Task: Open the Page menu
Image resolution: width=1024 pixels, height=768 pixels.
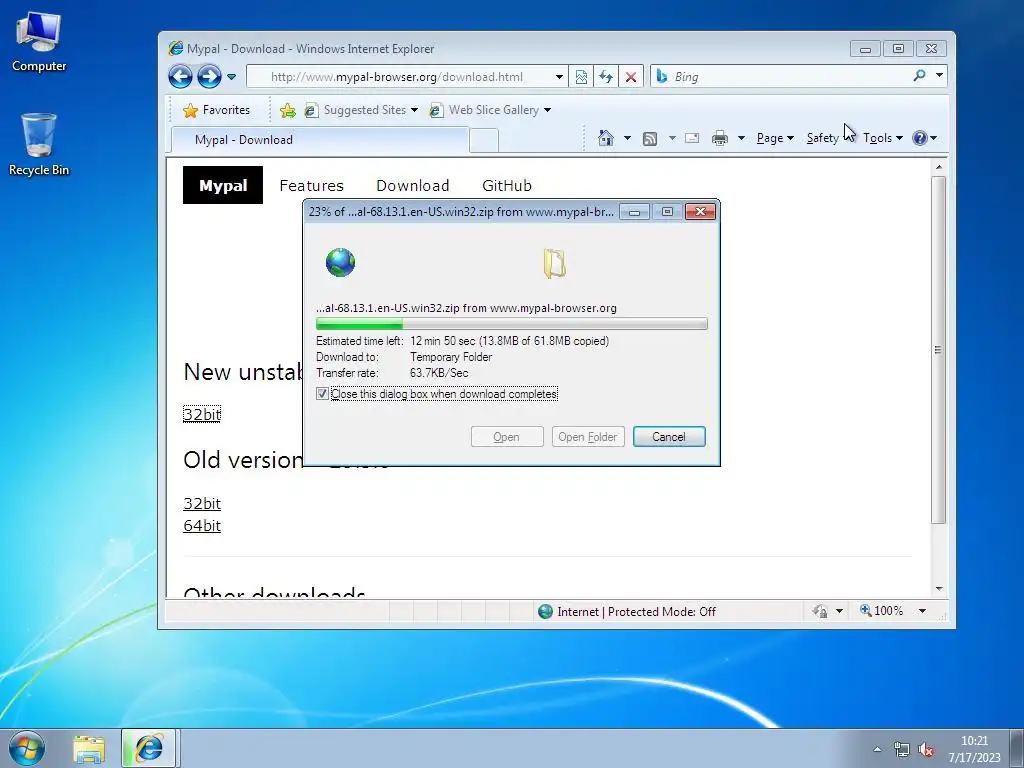Action: tap(775, 138)
